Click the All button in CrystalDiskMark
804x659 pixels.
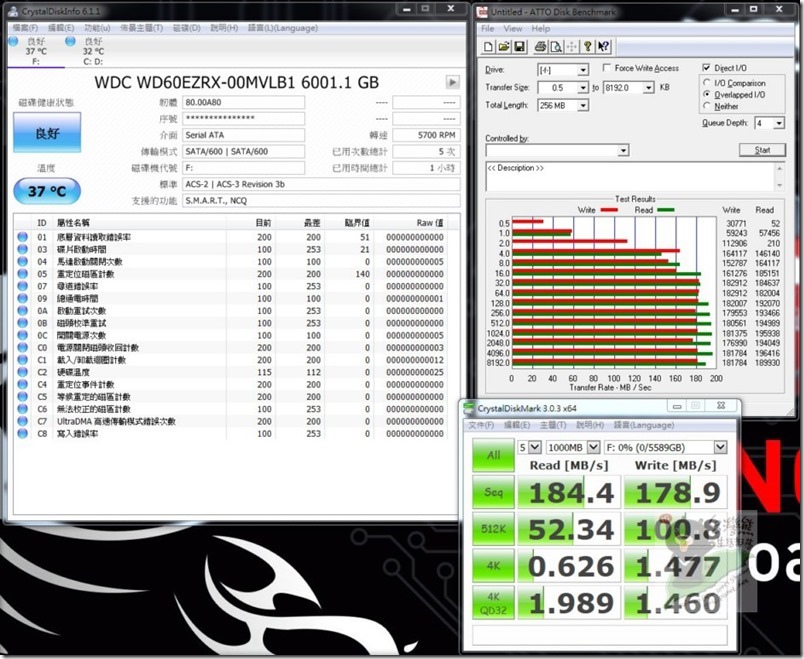(493, 455)
